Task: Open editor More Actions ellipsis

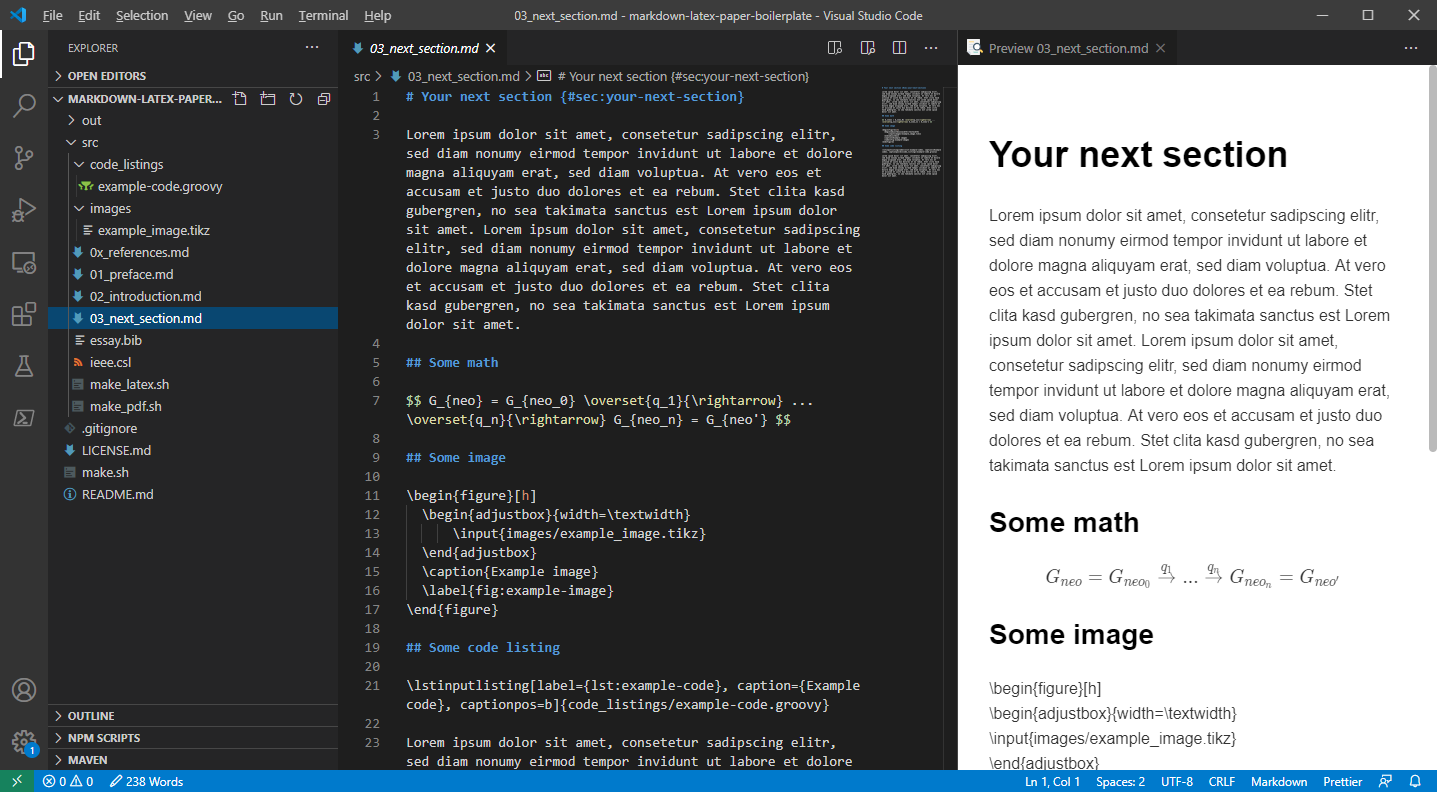Action: (932, 47)
